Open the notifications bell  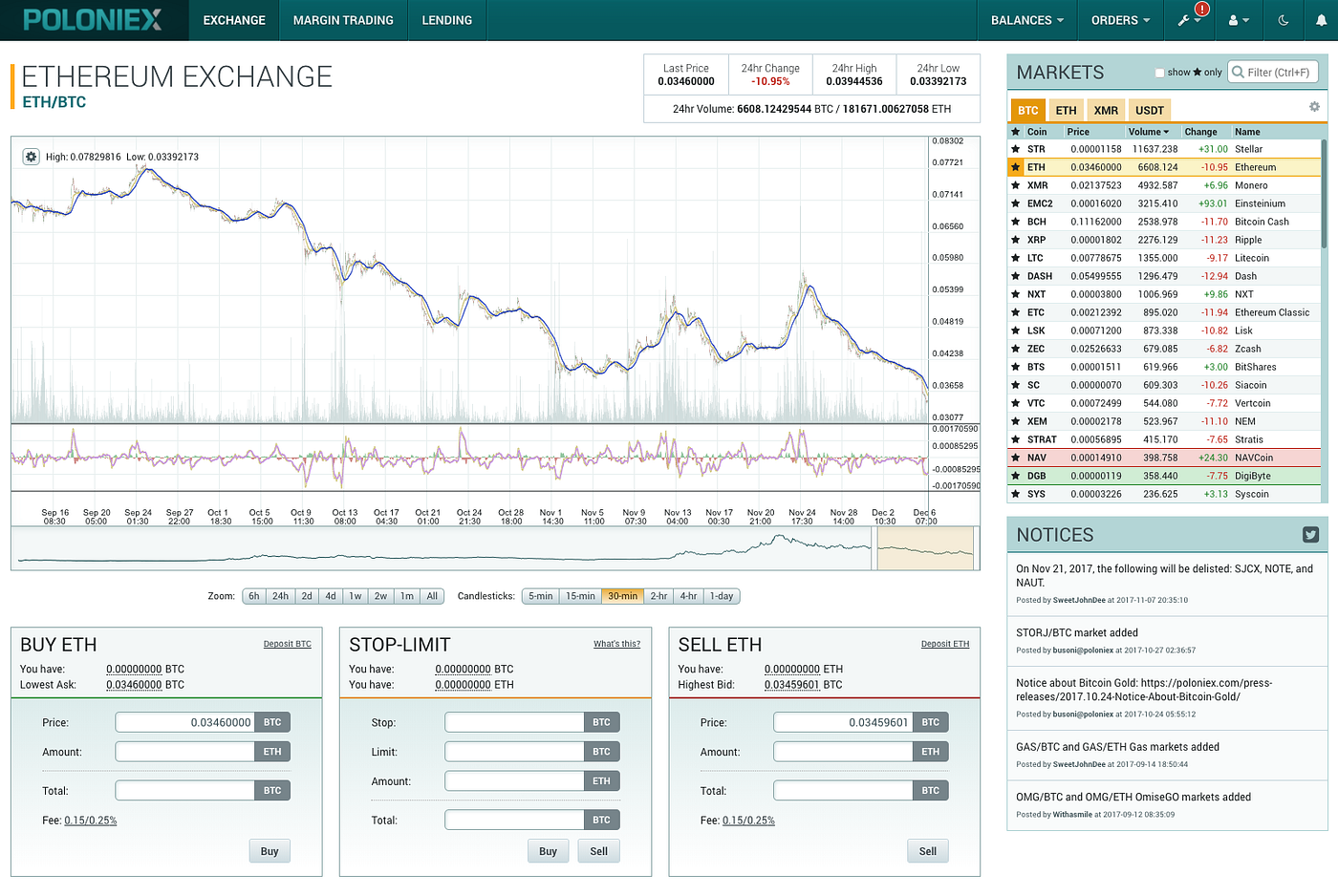(x=1322, y=20)
